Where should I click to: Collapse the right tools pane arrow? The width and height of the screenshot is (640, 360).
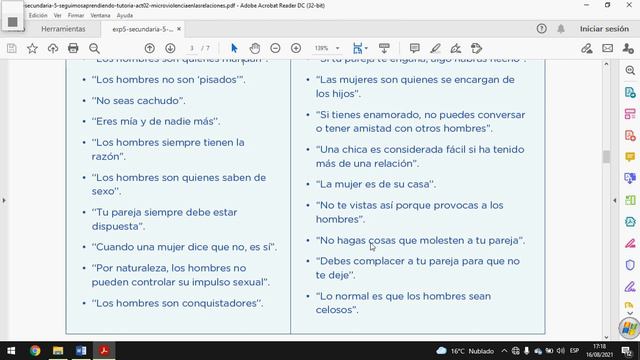click(615, 200)
